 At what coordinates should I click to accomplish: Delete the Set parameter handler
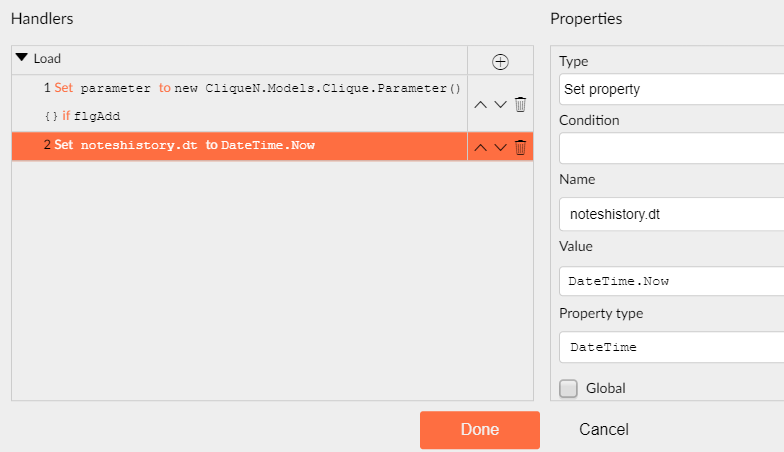tap(520, 104)
